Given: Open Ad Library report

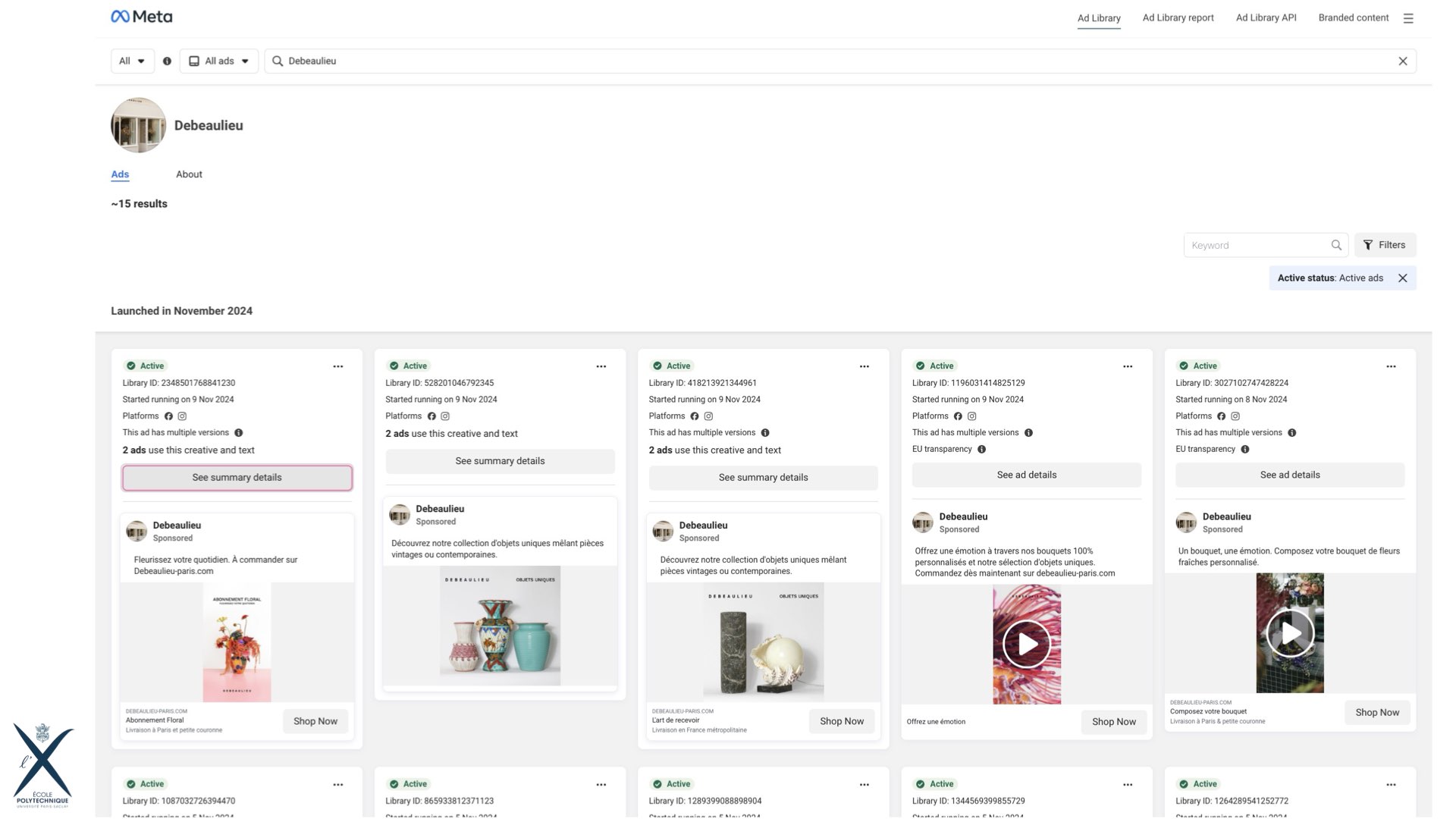Looking at the screenshot, I should pos(1178,18).
